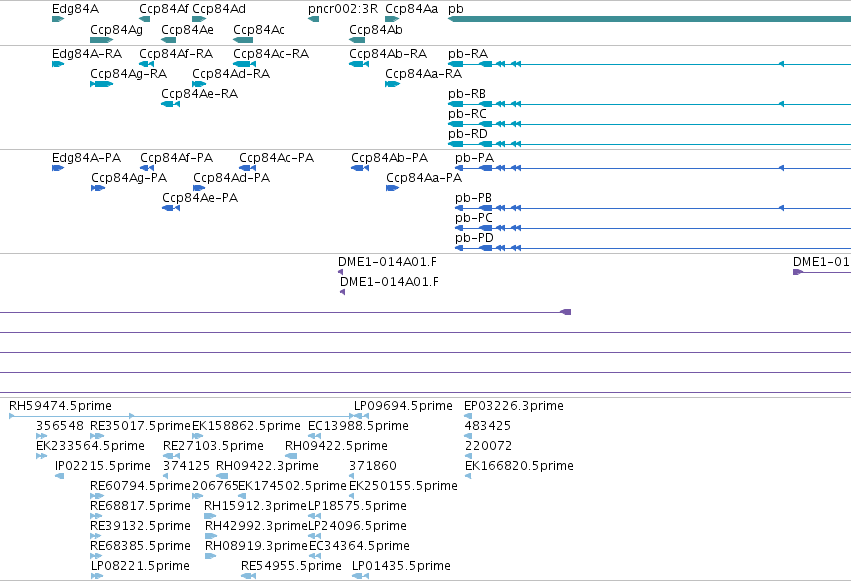Click the 483425 EST label
This screenshot has height=581, width=851.
click(x=487, y=426)
